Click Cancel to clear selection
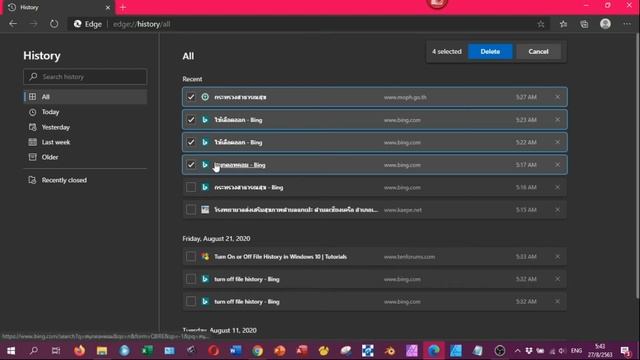Image resolution: width=640 pixels, height=360 pixels. 538,51
